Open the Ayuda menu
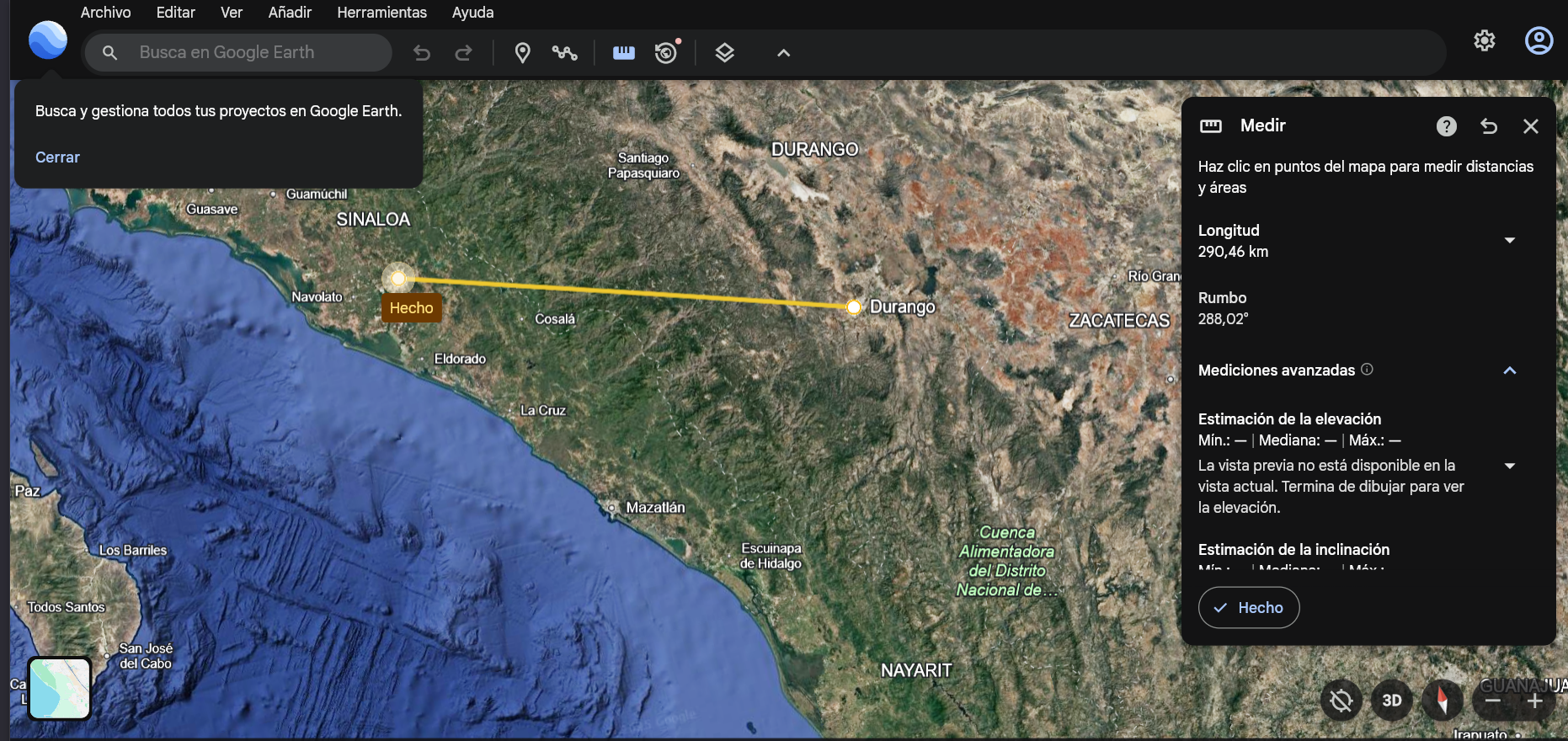This screenshot has width=1568, height=741. click(472, 13)
